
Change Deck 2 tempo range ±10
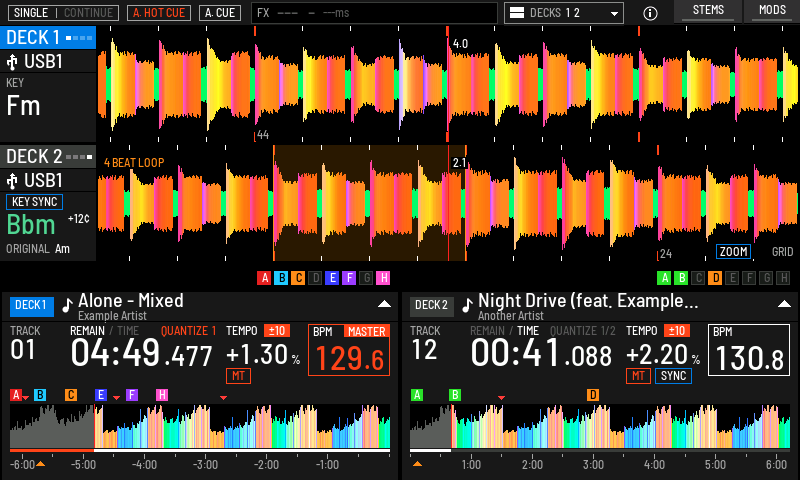[x=677, y=331]
